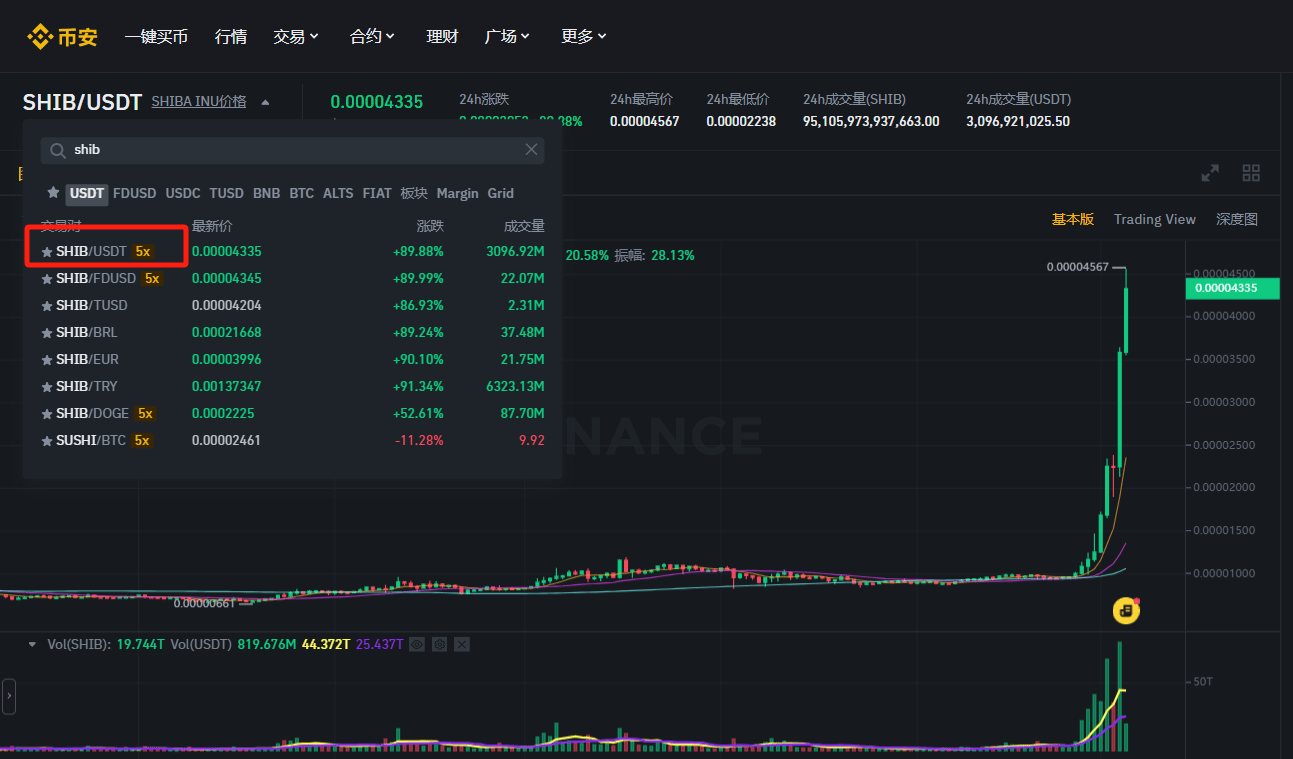The image size is (1293, 759).
Task: Sort pairs by 成交量 column
Action: 524,227
